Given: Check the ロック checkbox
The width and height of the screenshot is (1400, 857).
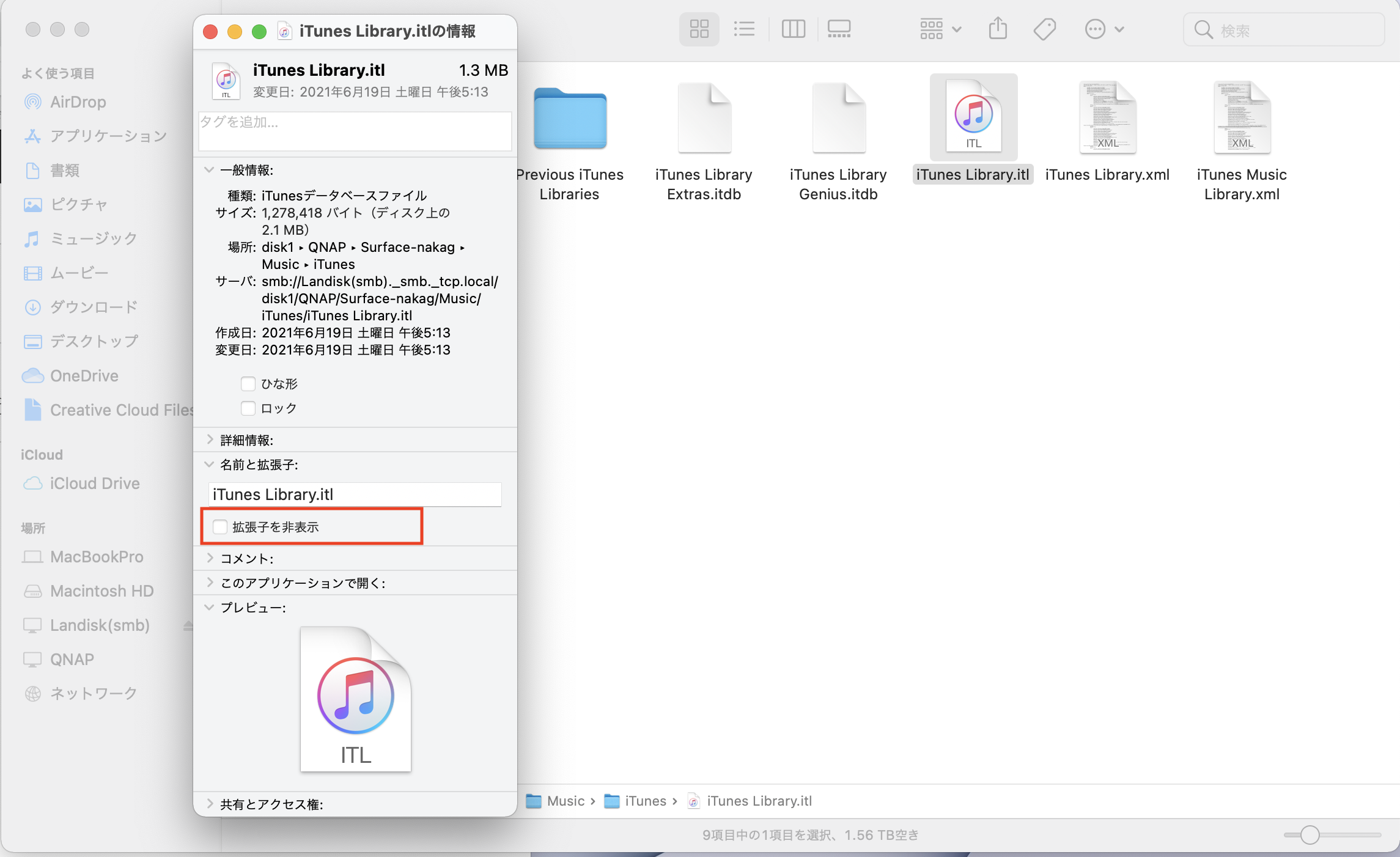Looking at the screenshot, I should pyautogui.click(x=248, y=408).
